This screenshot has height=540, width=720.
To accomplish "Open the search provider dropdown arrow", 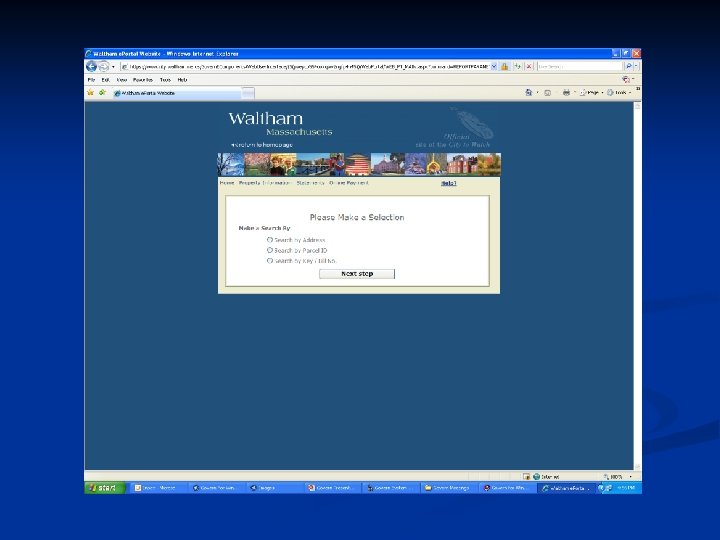I will tap(636, 67).
